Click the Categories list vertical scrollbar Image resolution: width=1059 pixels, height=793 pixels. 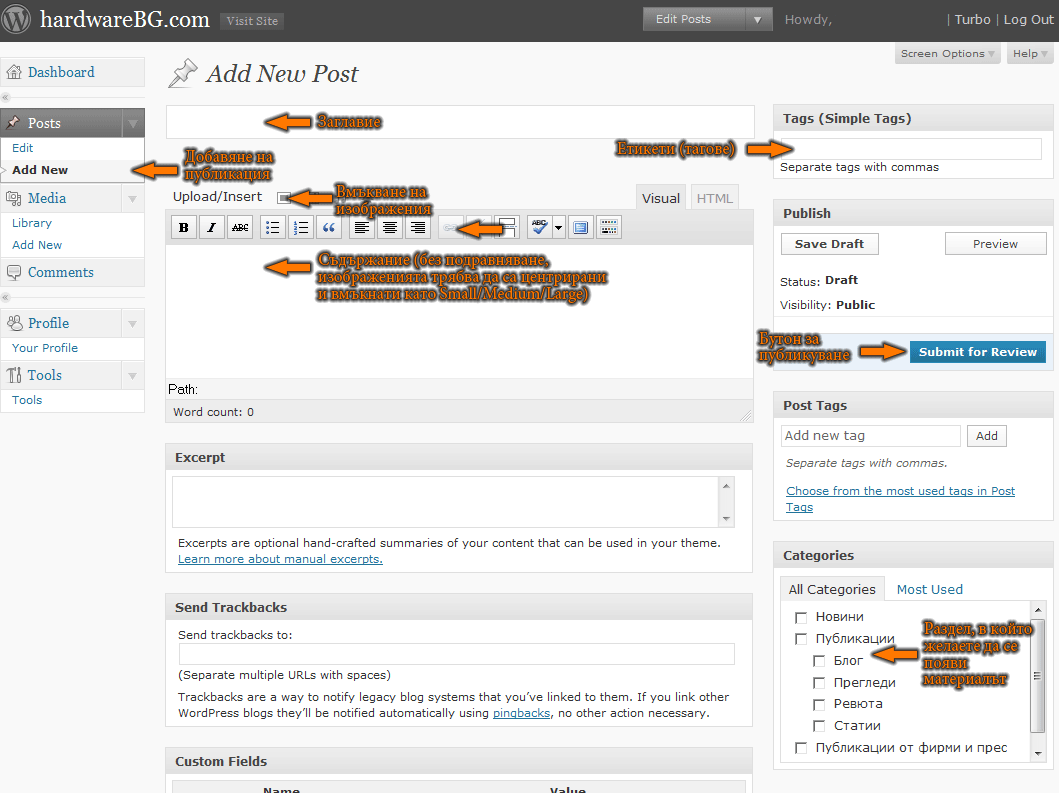click(x=1037, y=675)
